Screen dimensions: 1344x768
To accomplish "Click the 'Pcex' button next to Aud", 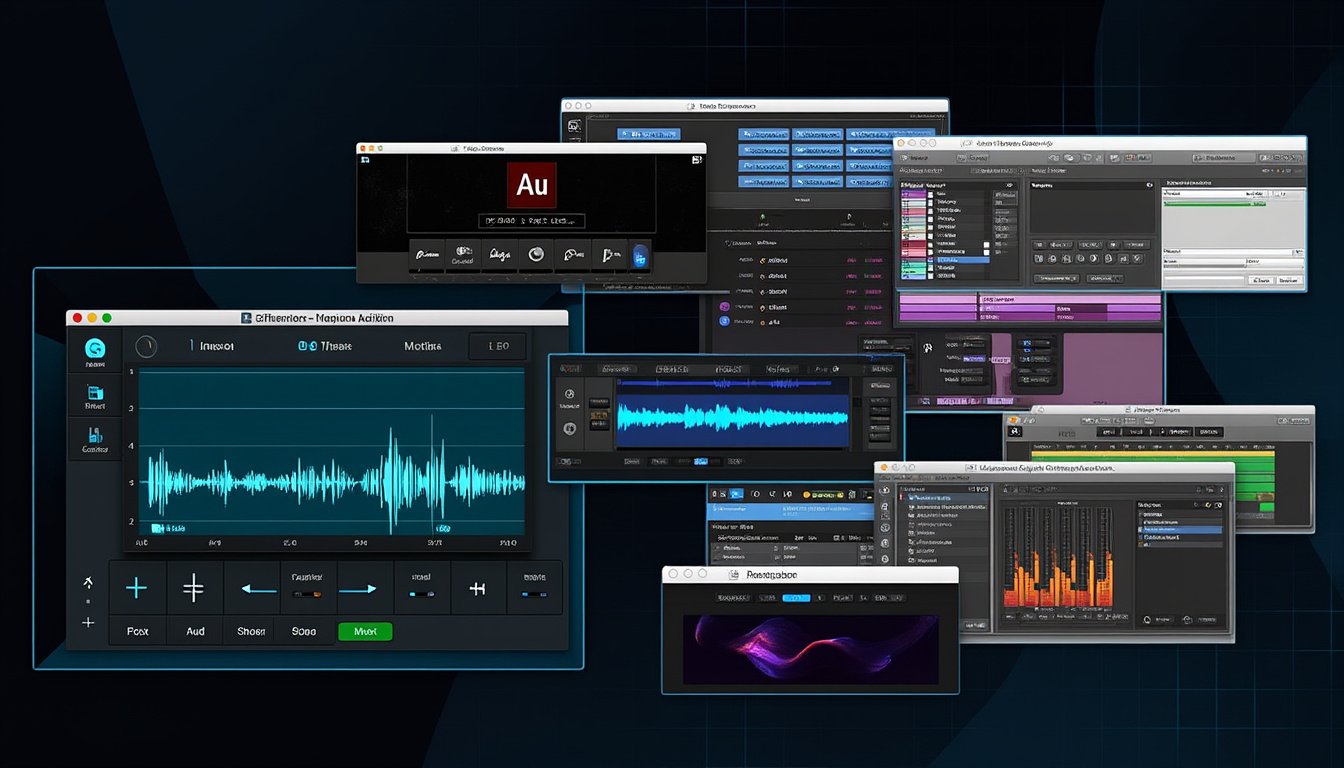I will (x=138, y=632).
